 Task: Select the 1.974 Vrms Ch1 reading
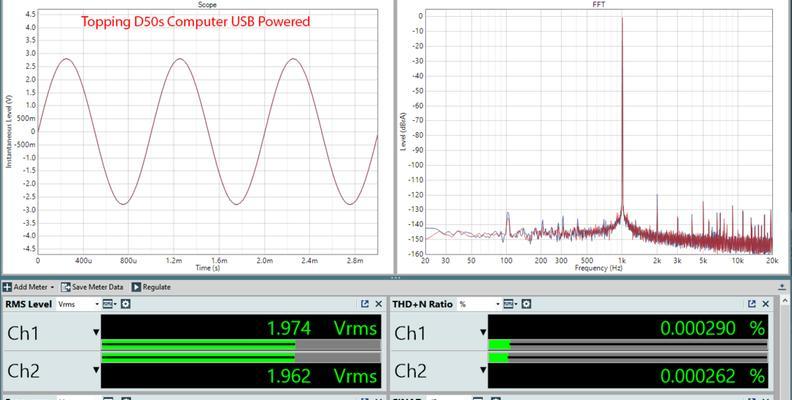click(x=322, y=329)
